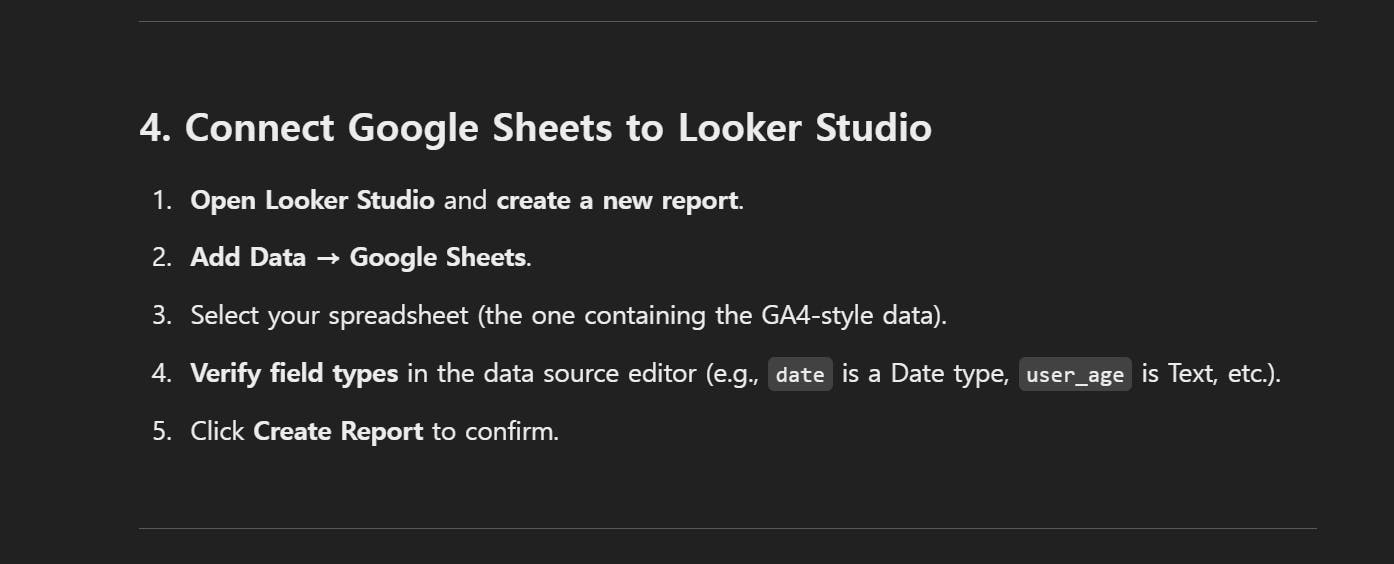Click the "is Text, etc." text

[1209, 373]
